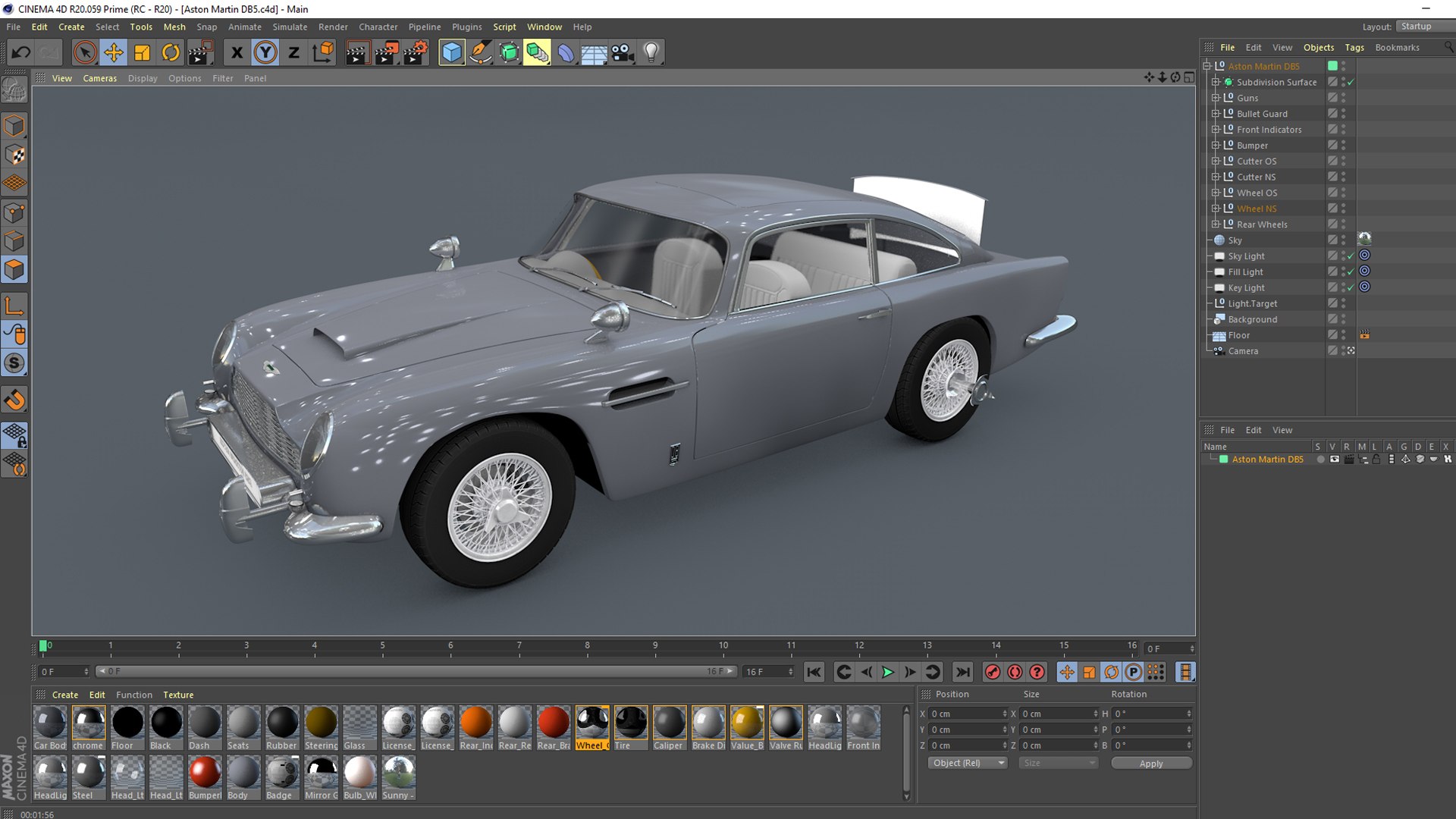Select Polygons mode in left palette
1456x819 pixels.
[x=14, y=270]
